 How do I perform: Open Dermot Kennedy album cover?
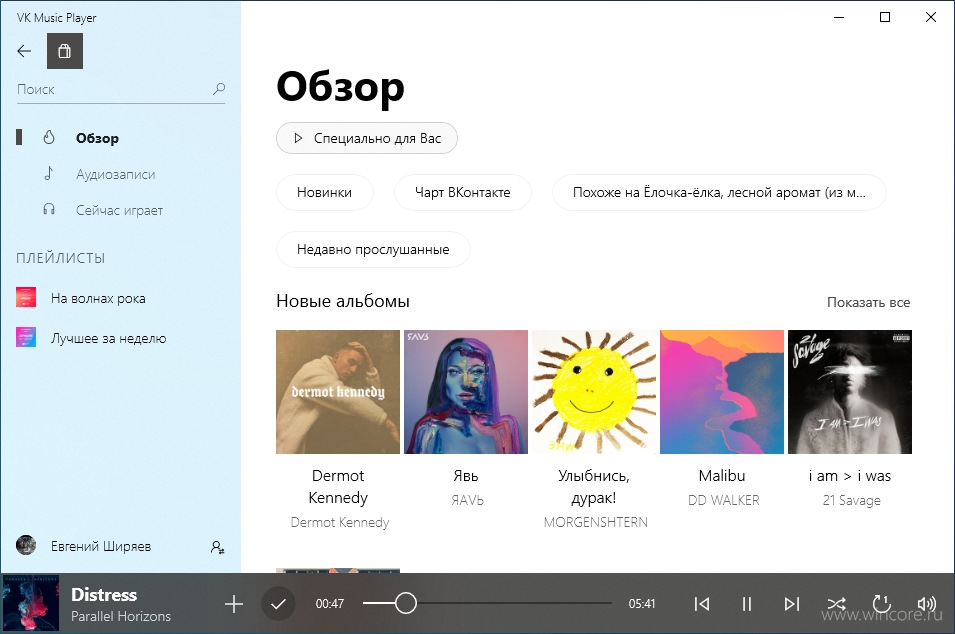[x=338, y=392]
